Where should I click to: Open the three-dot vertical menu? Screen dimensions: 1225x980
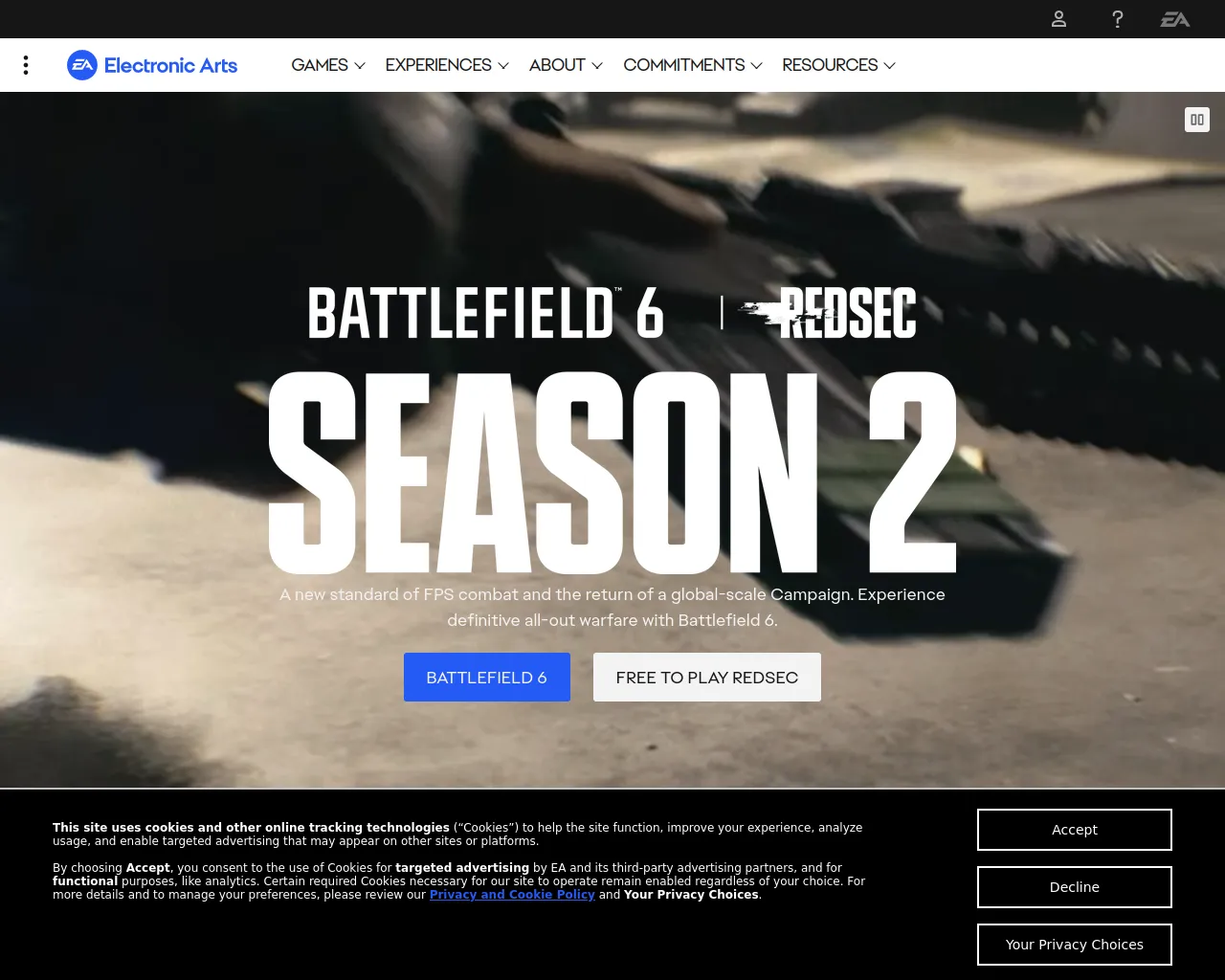pyautogui.click(x=26, y=65)
